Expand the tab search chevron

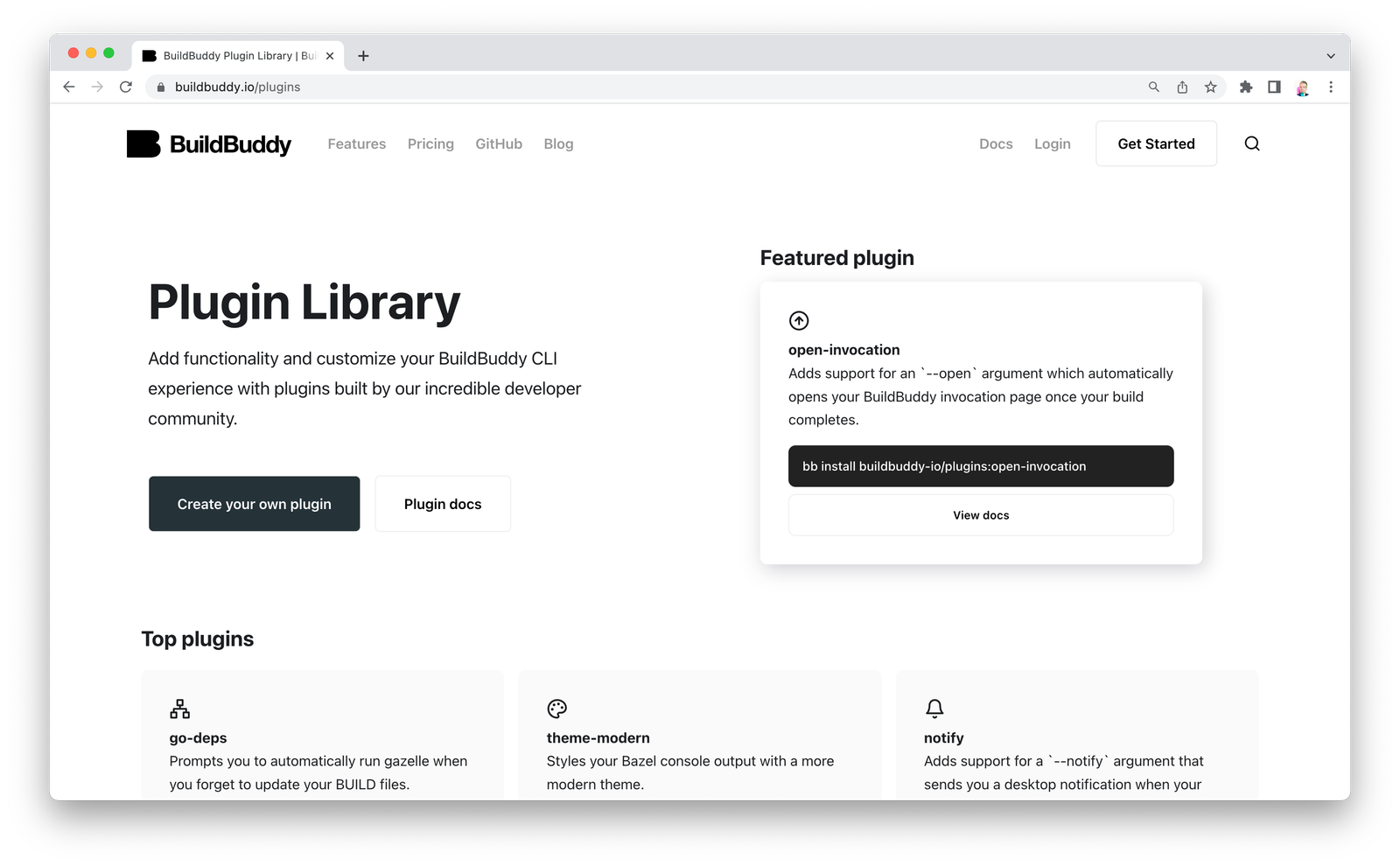1331,56
